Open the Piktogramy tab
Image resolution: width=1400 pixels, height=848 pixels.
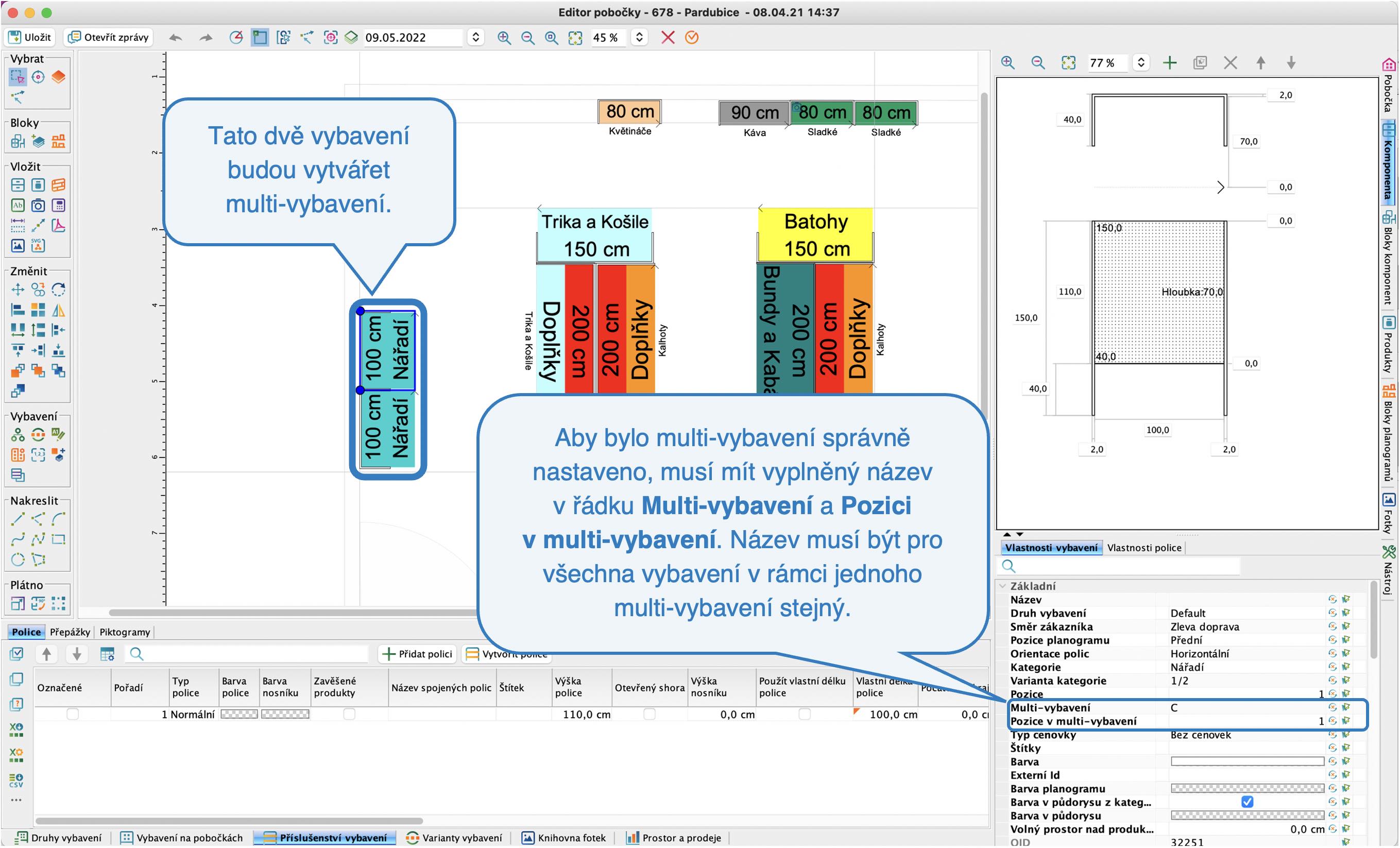point(125,632)
